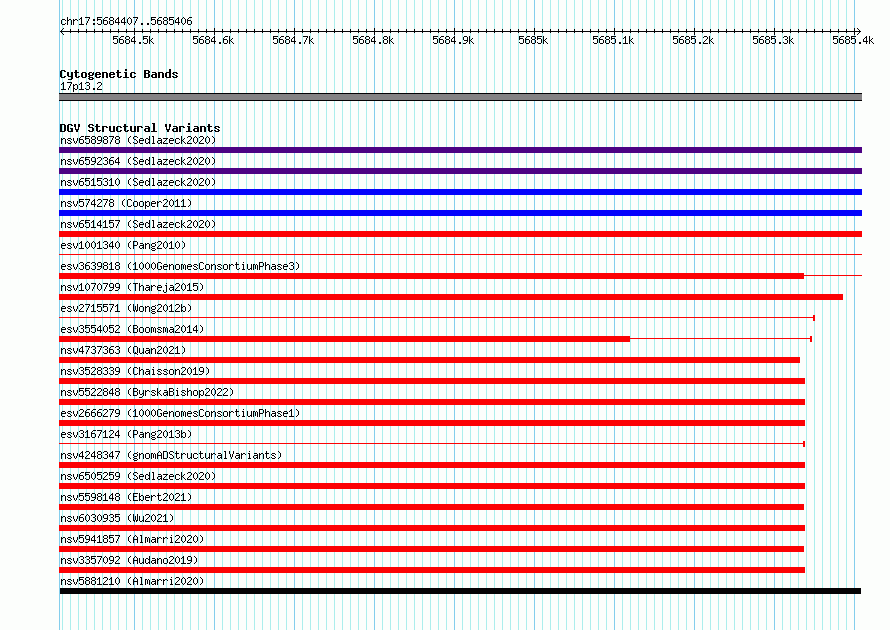This screenshot has height=630, width=890.
Task: Click the red bar for nsv6514157
Action: 460,234
